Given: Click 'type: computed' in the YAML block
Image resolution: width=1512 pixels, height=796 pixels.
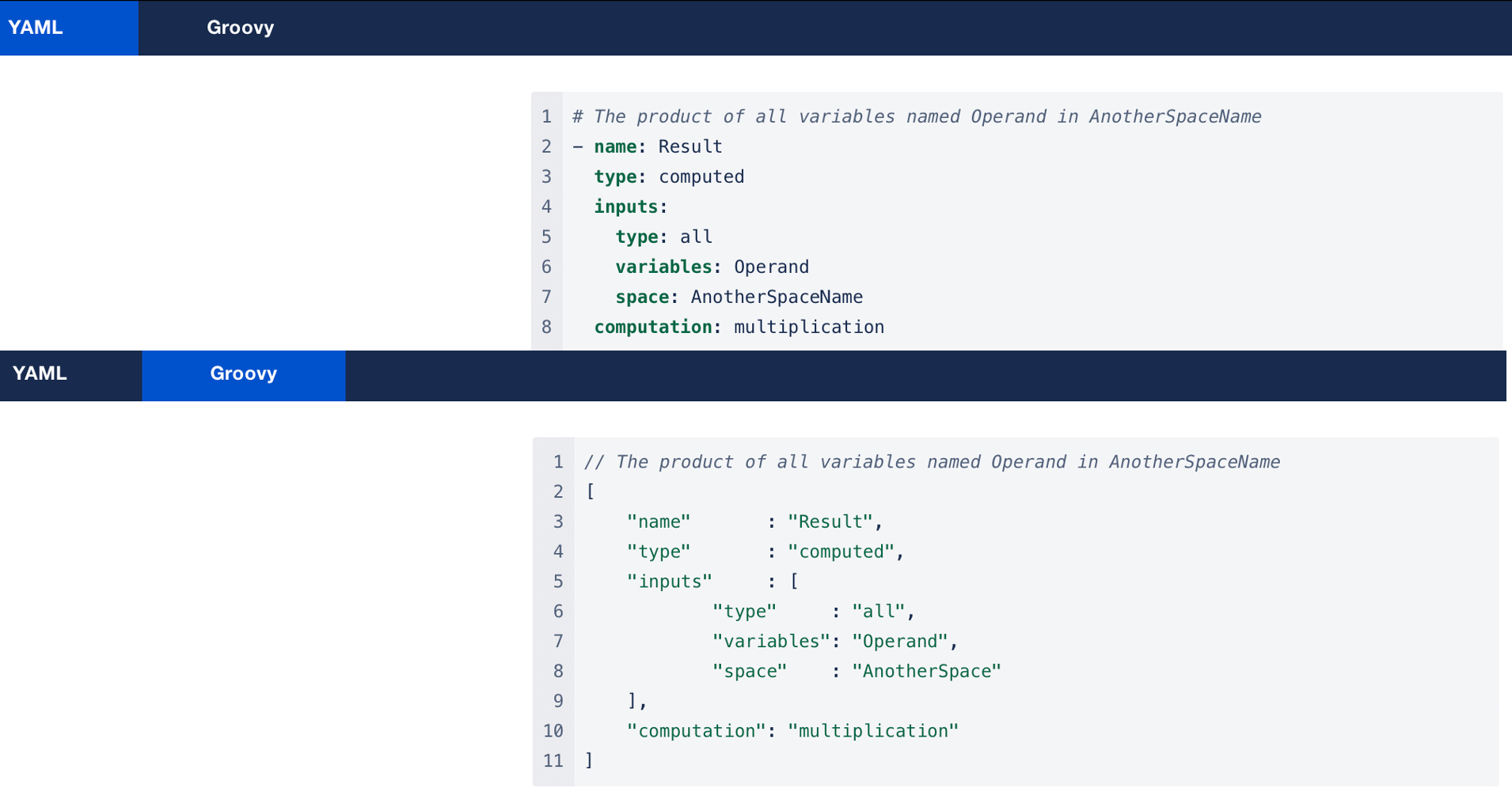Looking at the screenshot, I should coord(669,176).
